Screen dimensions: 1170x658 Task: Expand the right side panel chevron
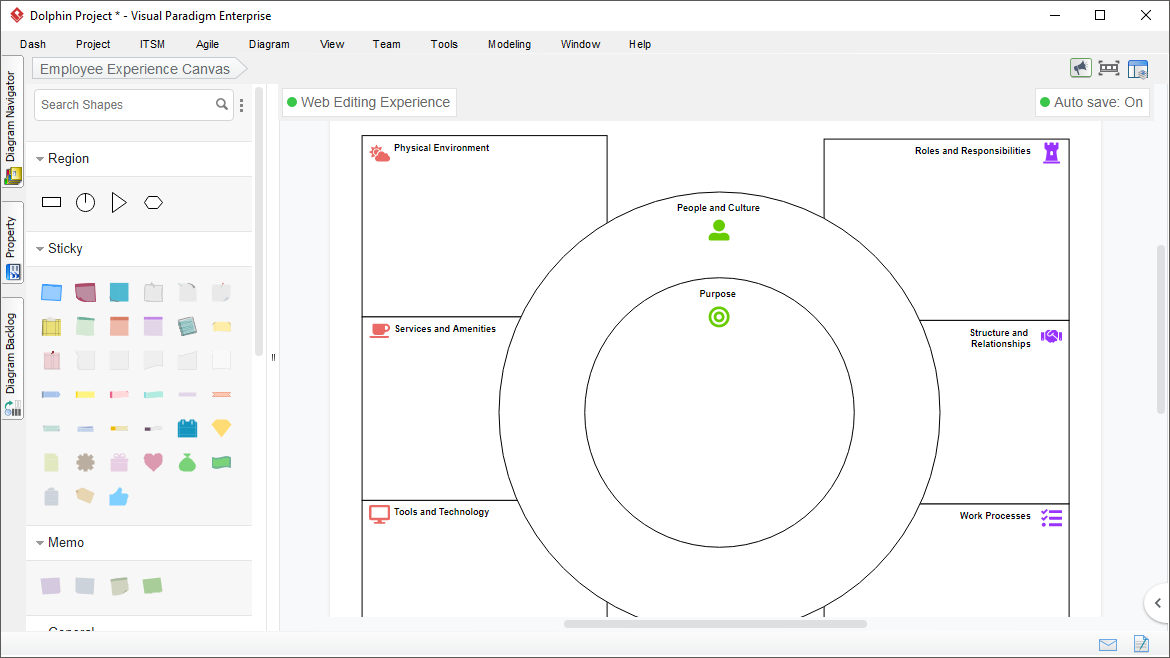(1157, 603)
